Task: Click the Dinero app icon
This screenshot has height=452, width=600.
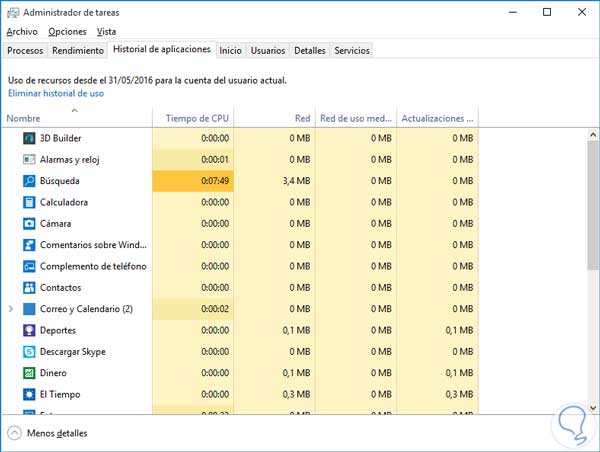Action: (29, 373)
